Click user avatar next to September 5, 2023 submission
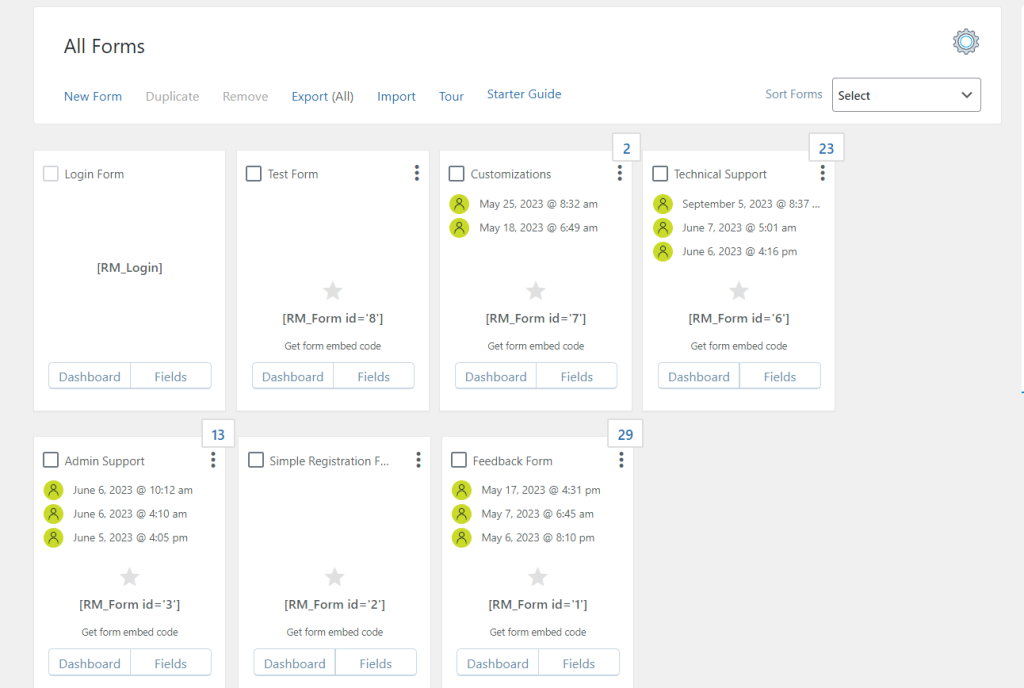 (663, 204)
